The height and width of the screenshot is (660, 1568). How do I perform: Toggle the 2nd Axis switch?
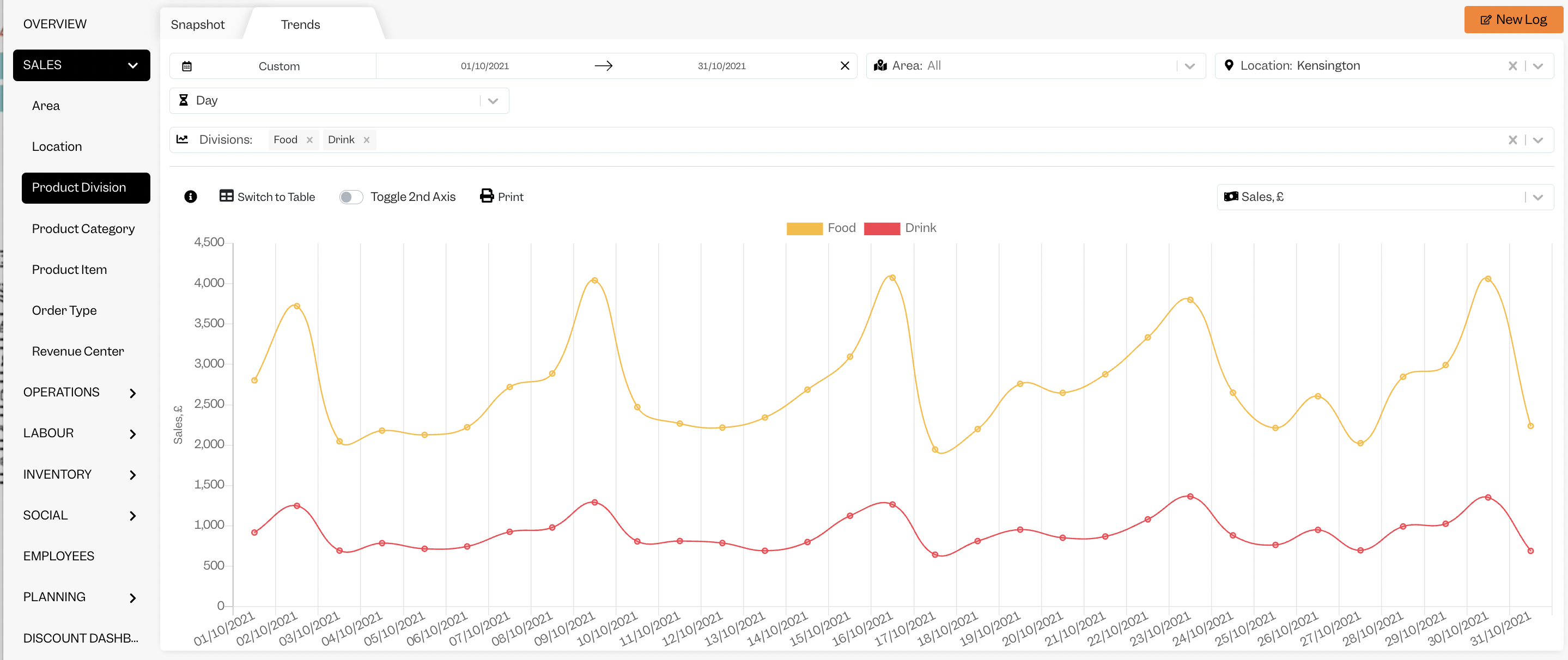coord(351,197)
